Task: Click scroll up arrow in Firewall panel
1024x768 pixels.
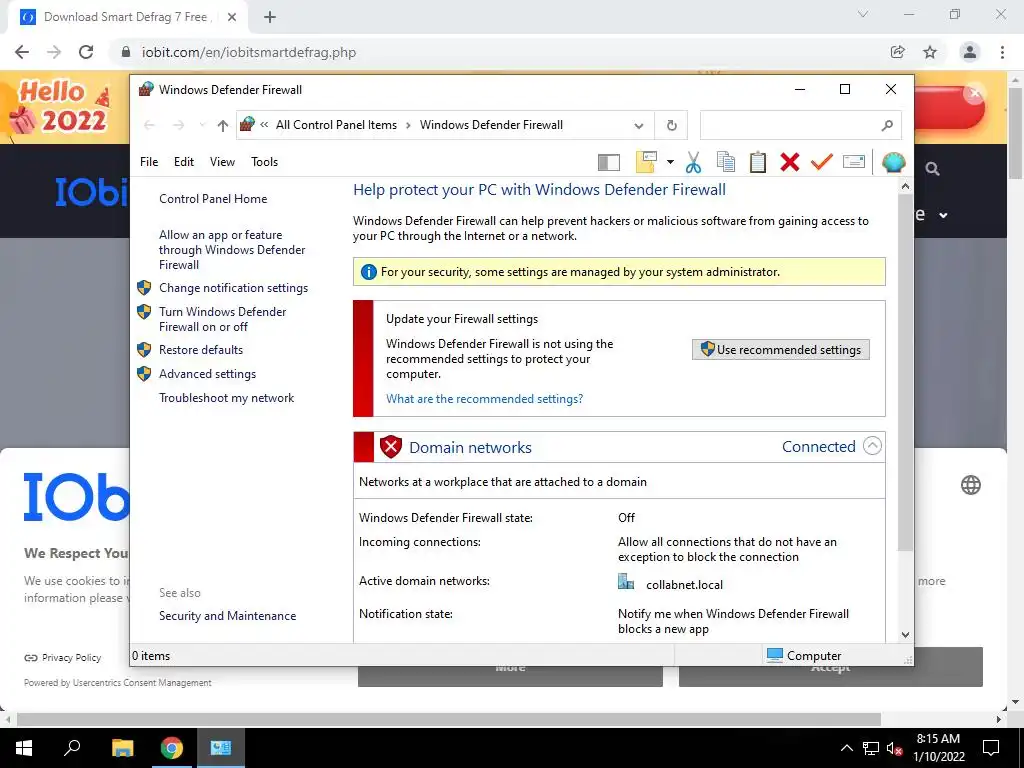Action: coord(905,187)
